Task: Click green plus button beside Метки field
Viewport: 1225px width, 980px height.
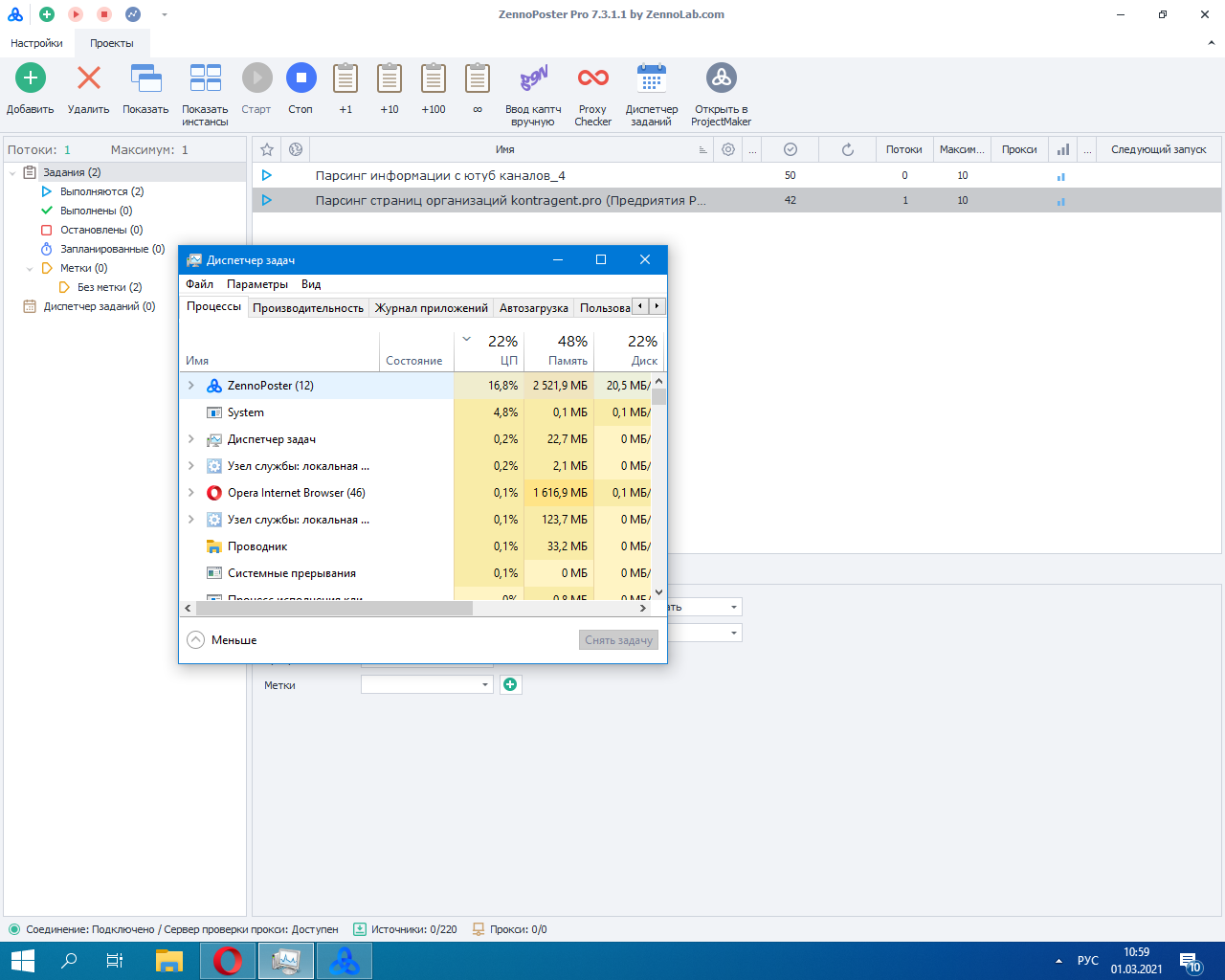Action: point(510,684)
